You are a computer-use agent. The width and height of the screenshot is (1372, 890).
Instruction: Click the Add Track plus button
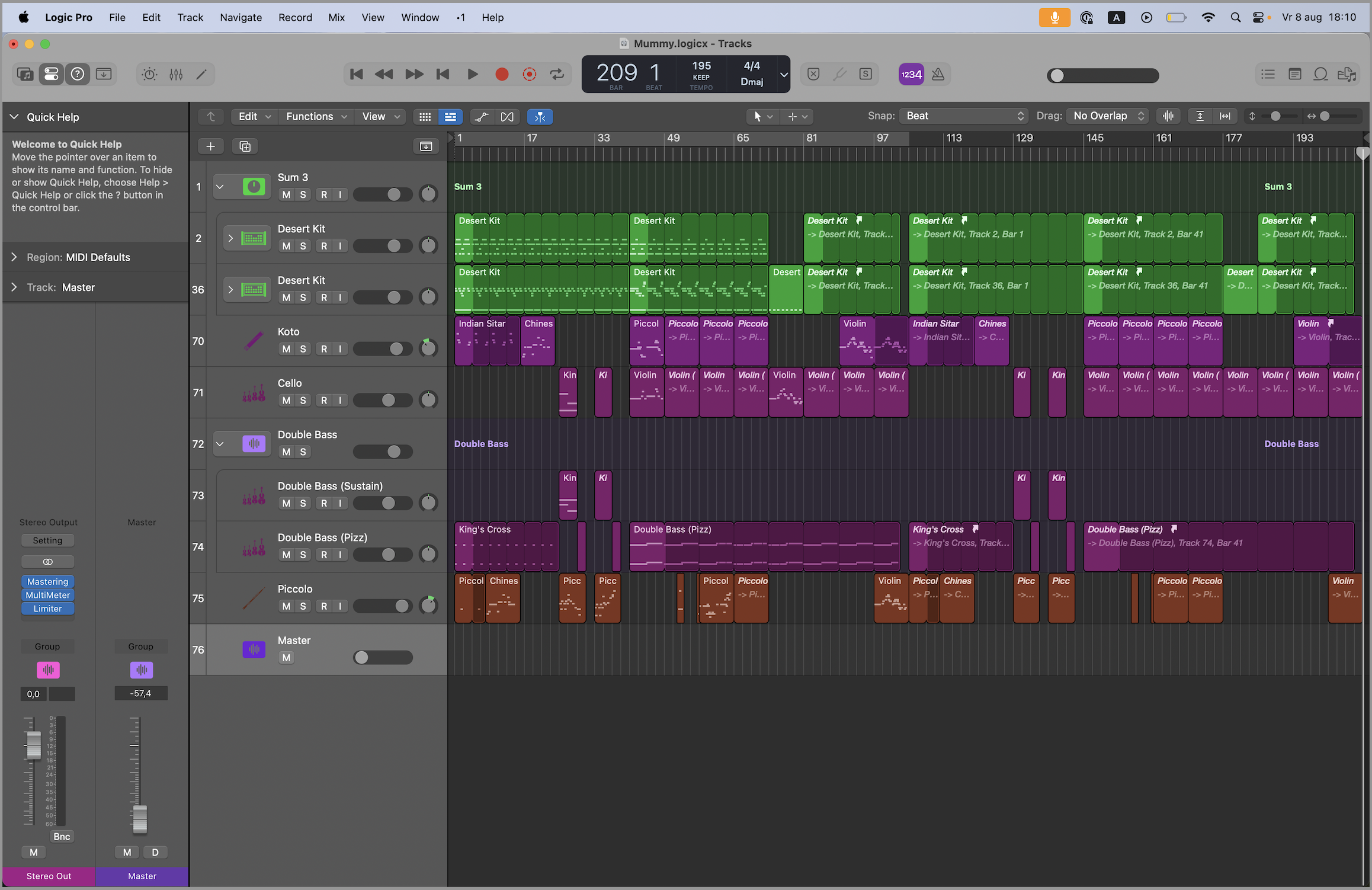click(x=210, y=146)
